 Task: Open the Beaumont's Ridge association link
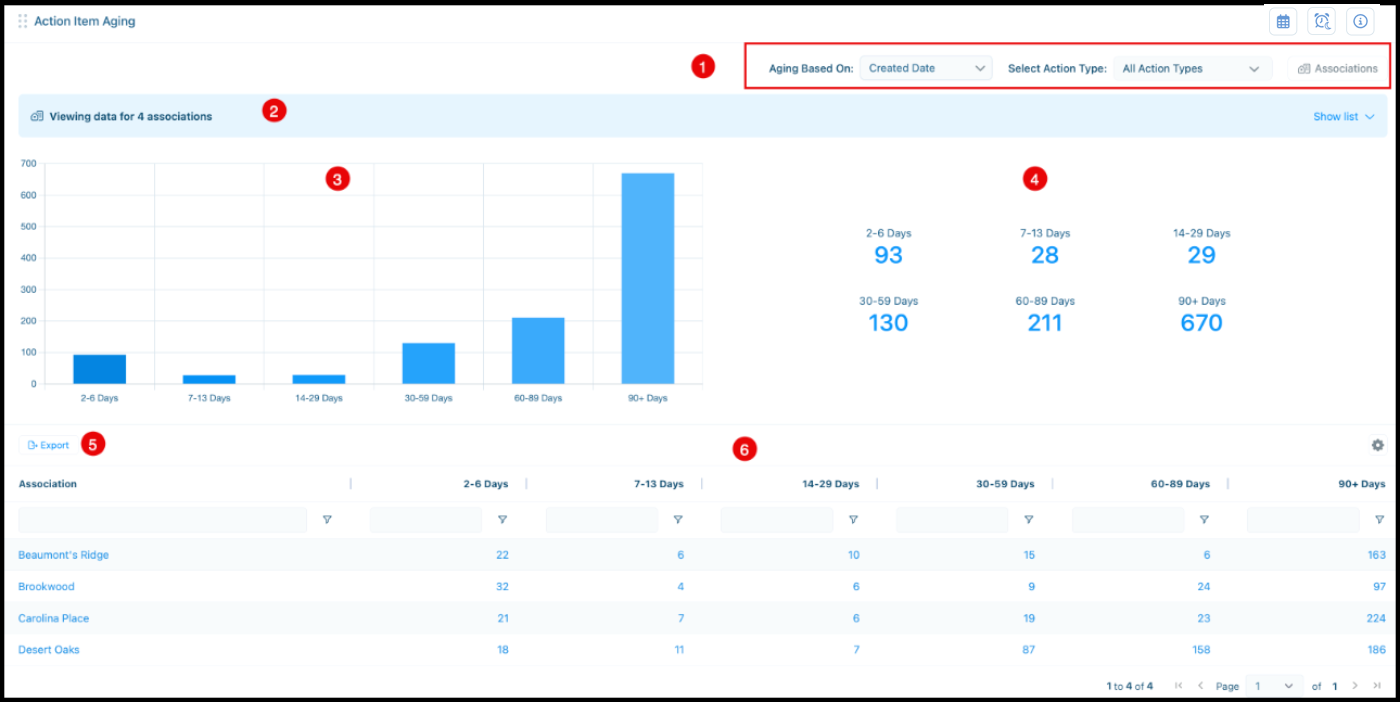tap(63, 555)
